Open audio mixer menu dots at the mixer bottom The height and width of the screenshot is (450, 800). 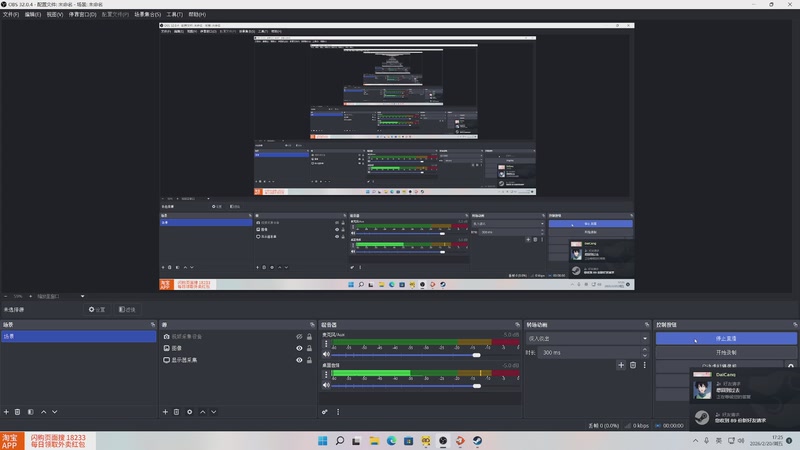(338, 412)
